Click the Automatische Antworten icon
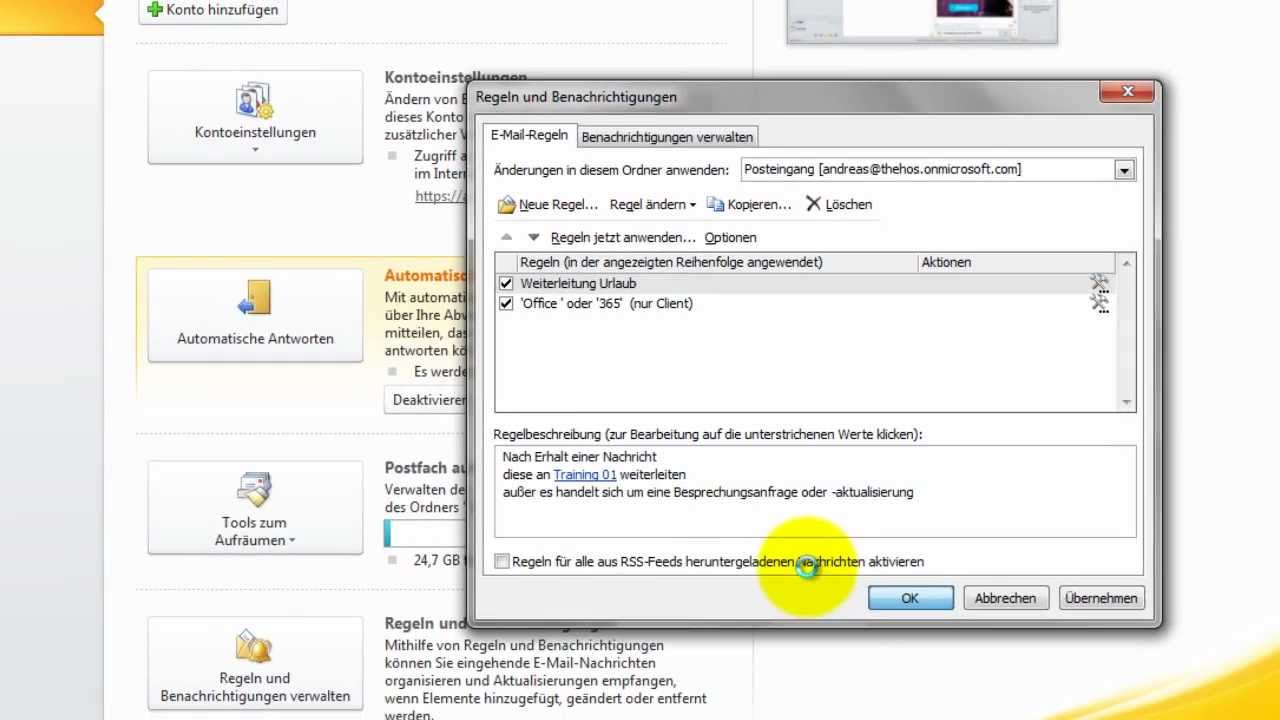The height and width of the screenshot is (720, 1280). 255,300
